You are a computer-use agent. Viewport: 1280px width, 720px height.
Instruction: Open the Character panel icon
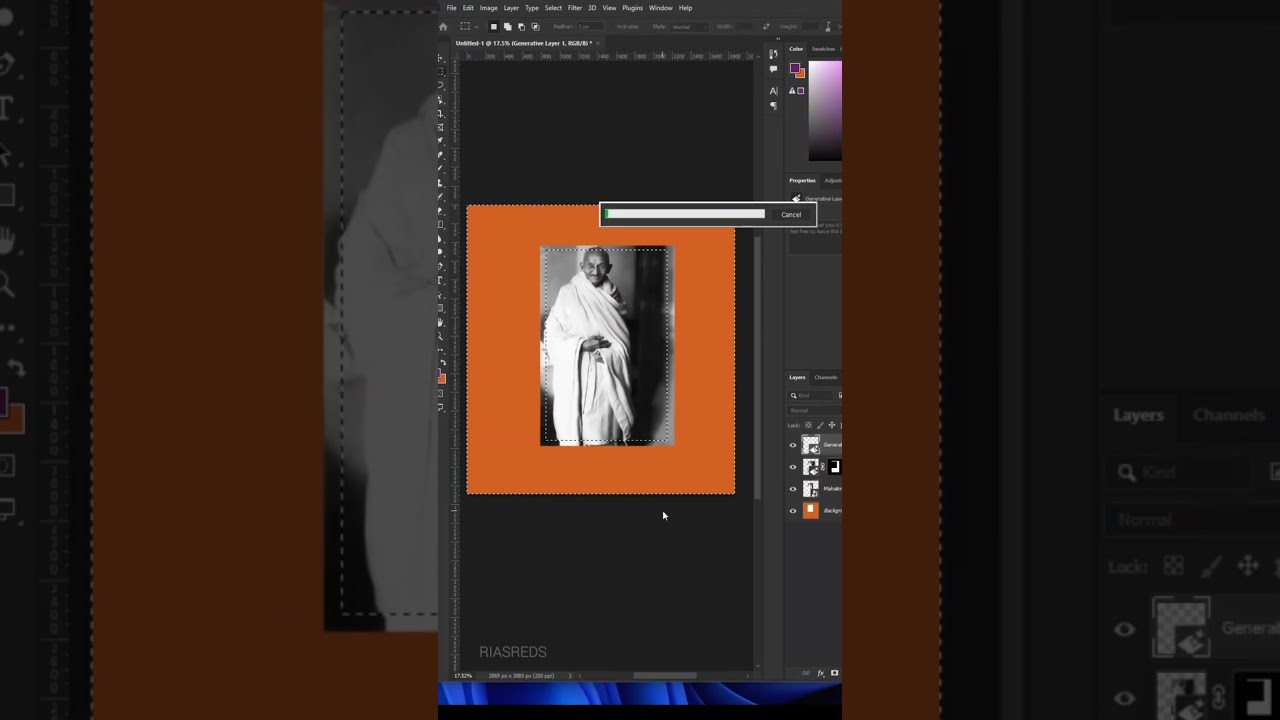pyautogui.click(x=773, y=91)
